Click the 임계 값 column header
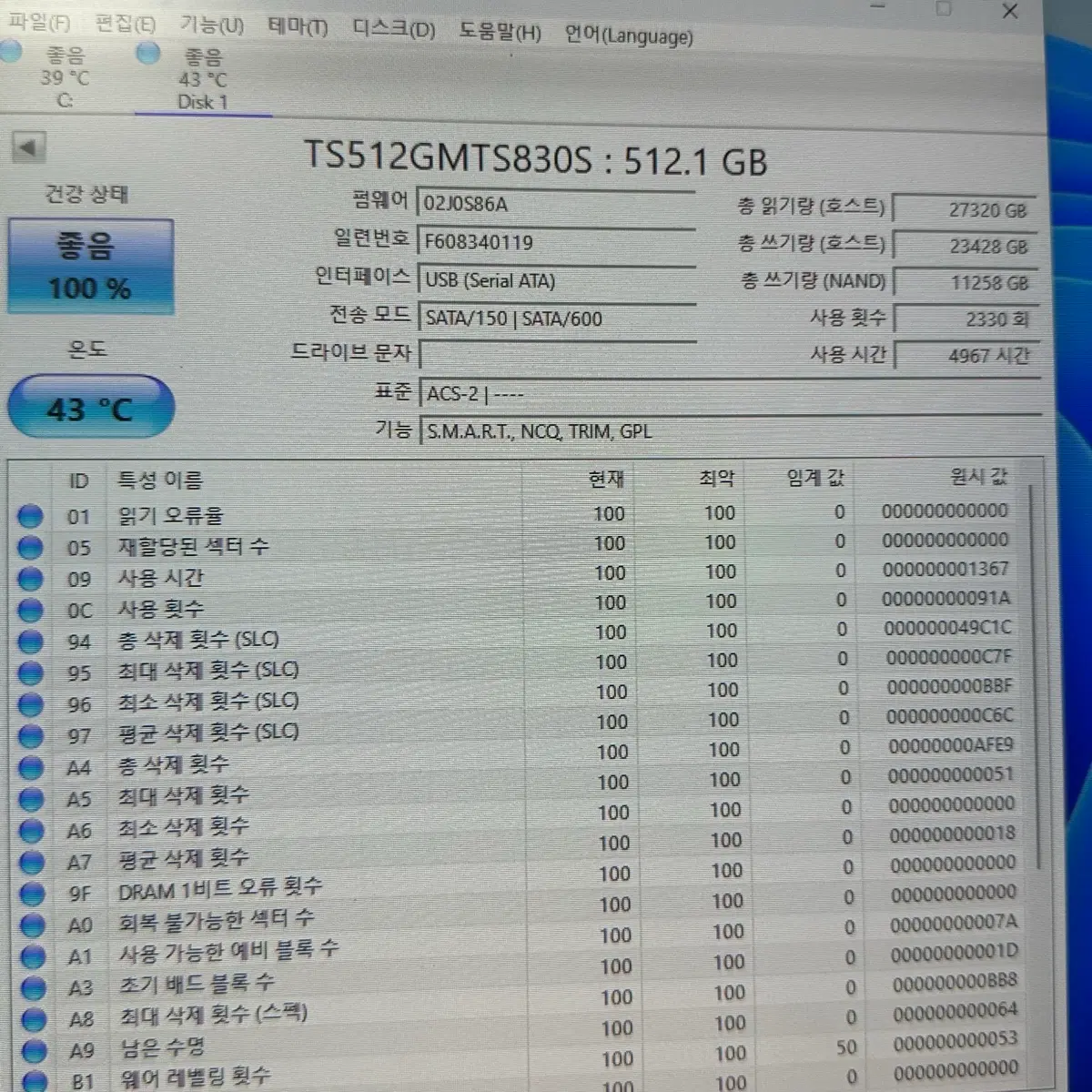The width and height of the screenshot is (1092, 1092). point(815,477)
